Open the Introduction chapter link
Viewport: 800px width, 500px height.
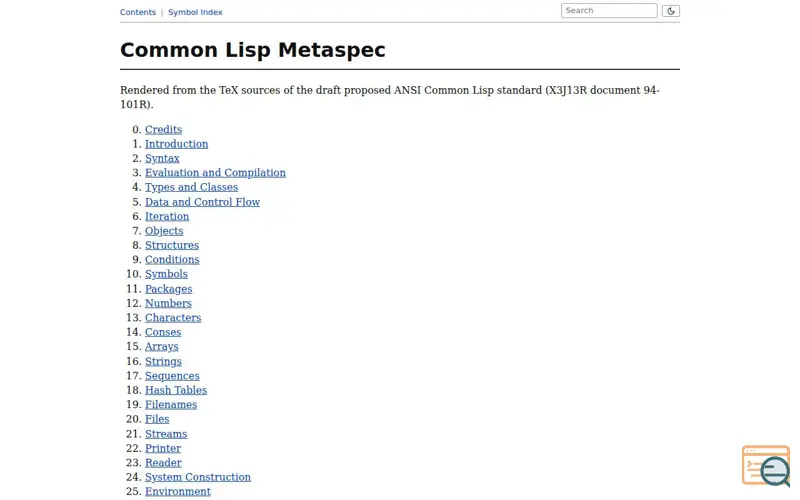[x=177, y=144]
